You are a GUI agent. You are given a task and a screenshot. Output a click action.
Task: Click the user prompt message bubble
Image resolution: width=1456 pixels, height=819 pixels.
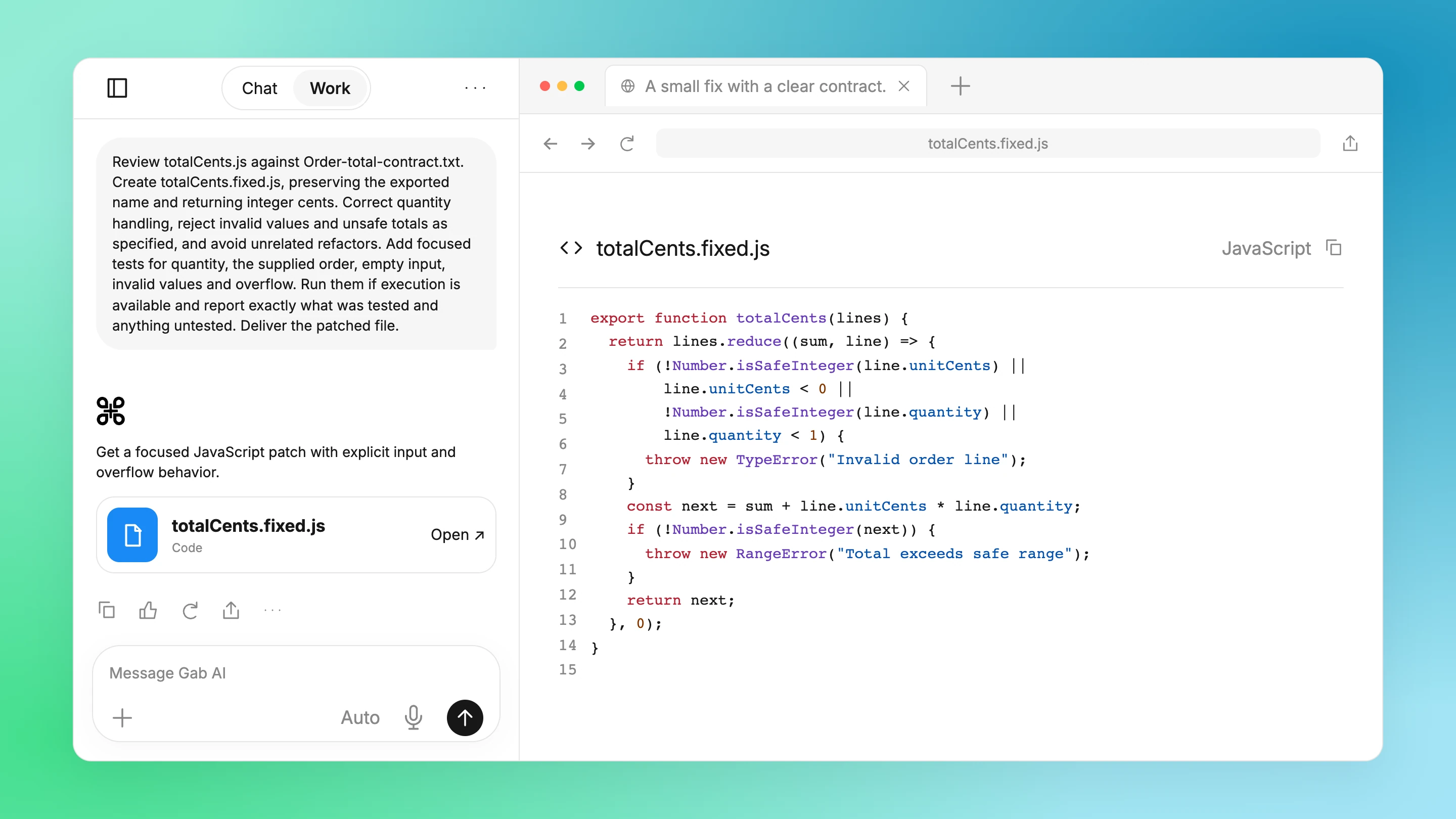coord(296,244)
